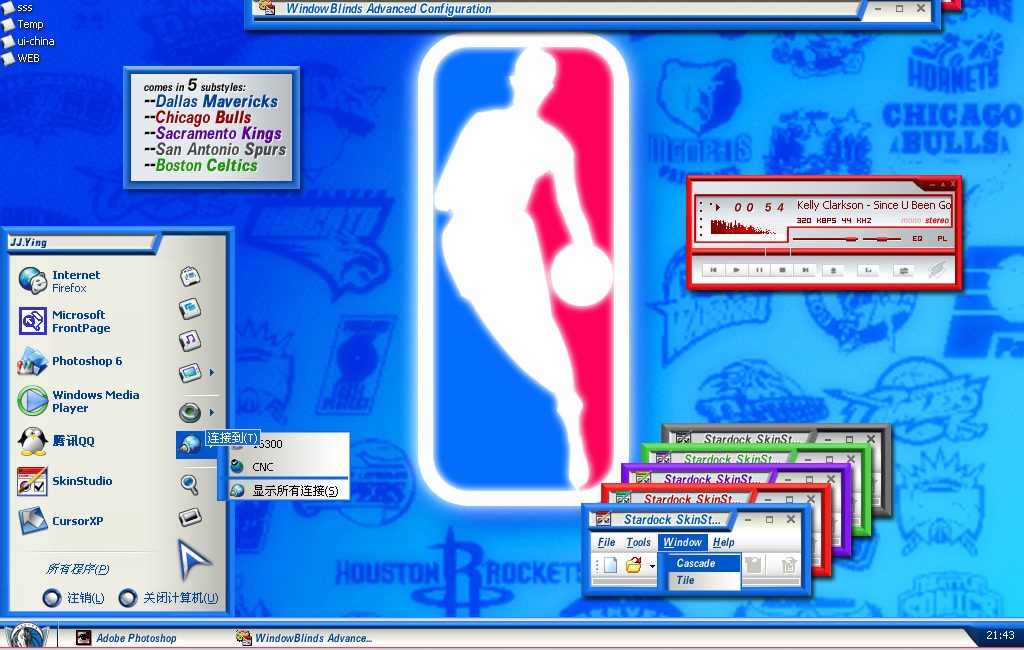Click the 关闭计算机(U) shut down button
The image size is (1024, 650).
(168, 598)
